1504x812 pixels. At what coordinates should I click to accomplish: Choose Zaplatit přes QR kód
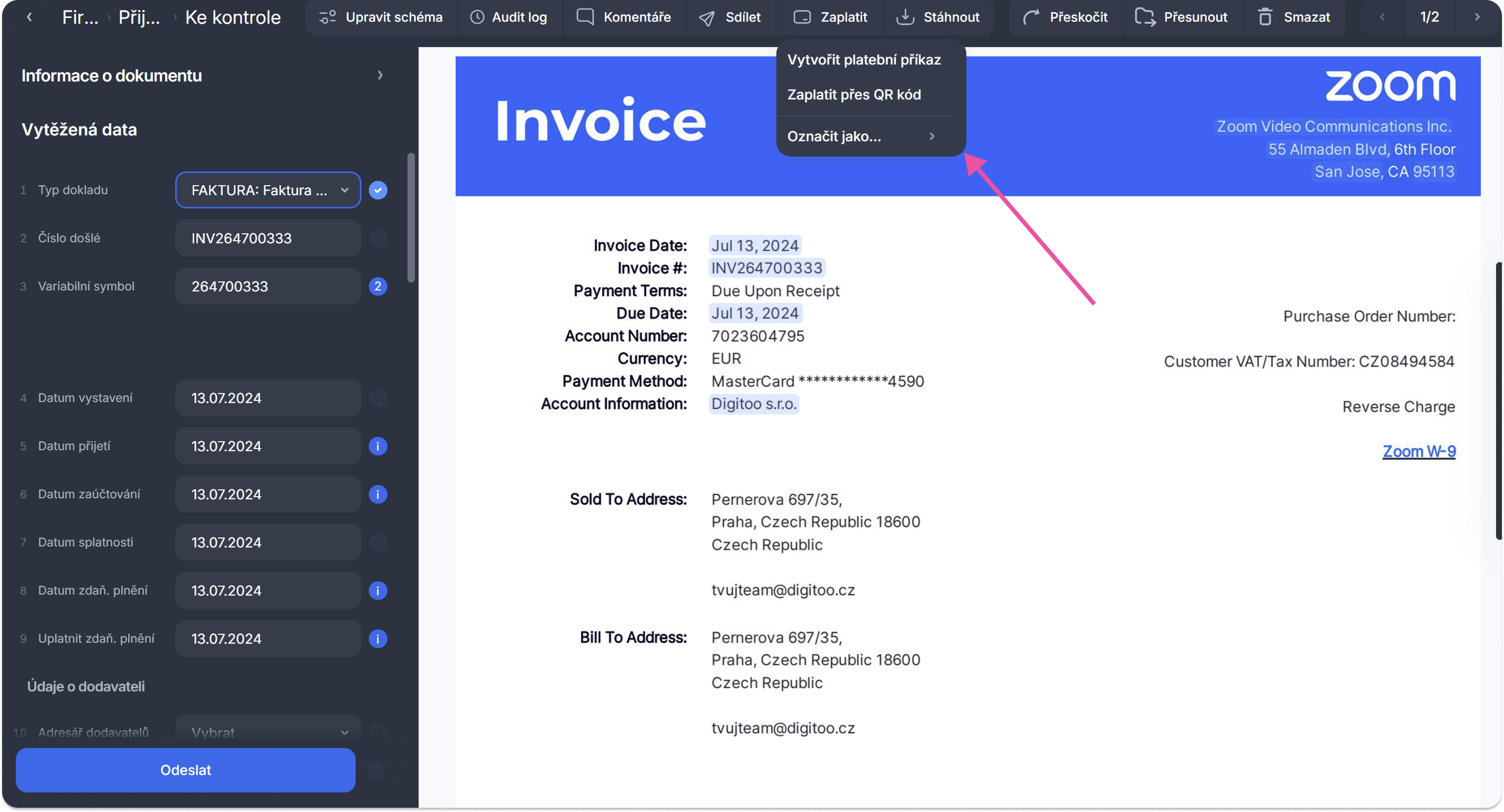(x=854, y=95)
